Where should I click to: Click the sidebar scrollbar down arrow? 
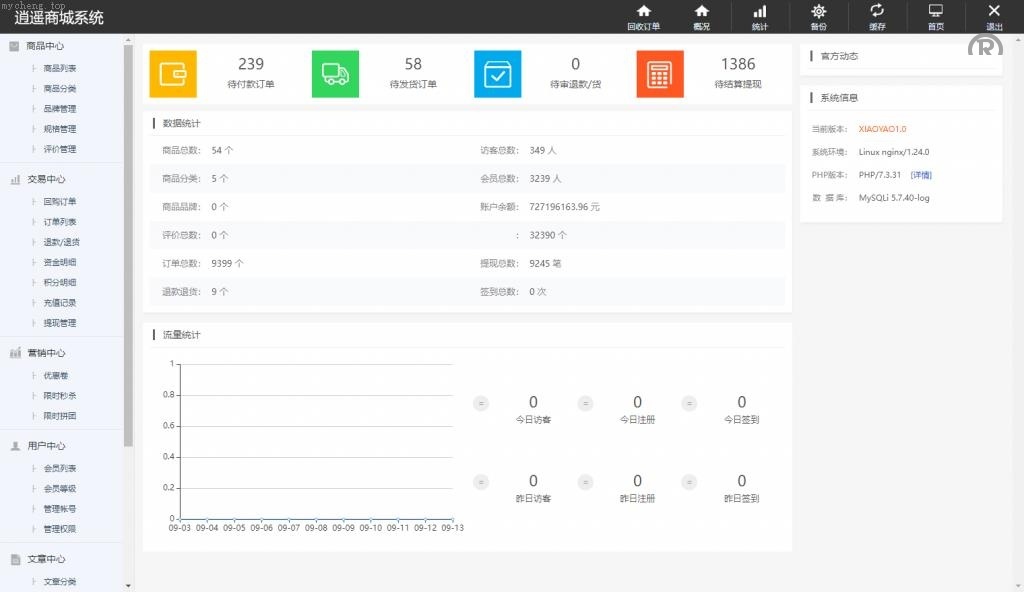(x=128, y=585)
